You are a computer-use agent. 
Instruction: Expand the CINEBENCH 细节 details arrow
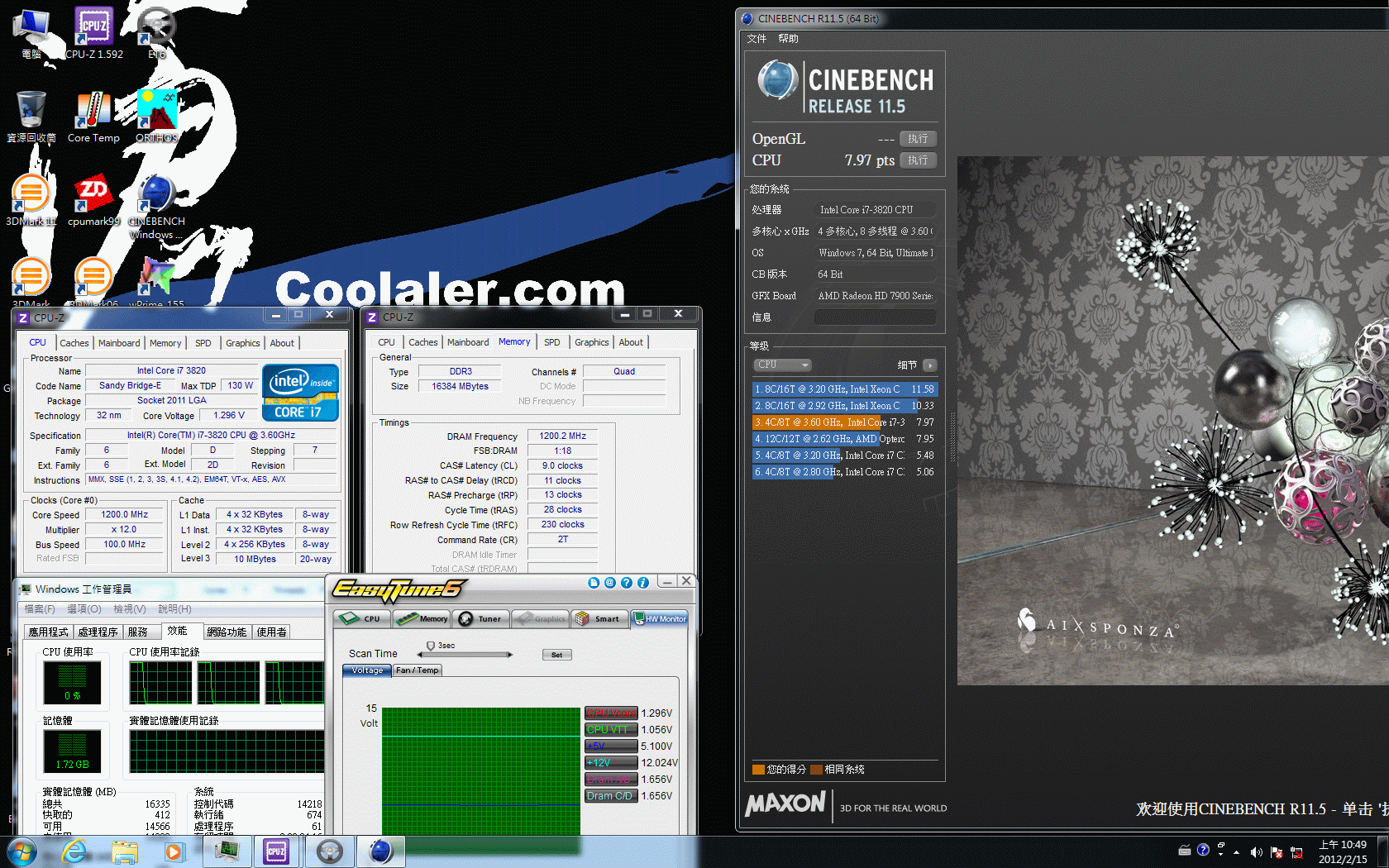pyautogui.click(x=930, y=365)
